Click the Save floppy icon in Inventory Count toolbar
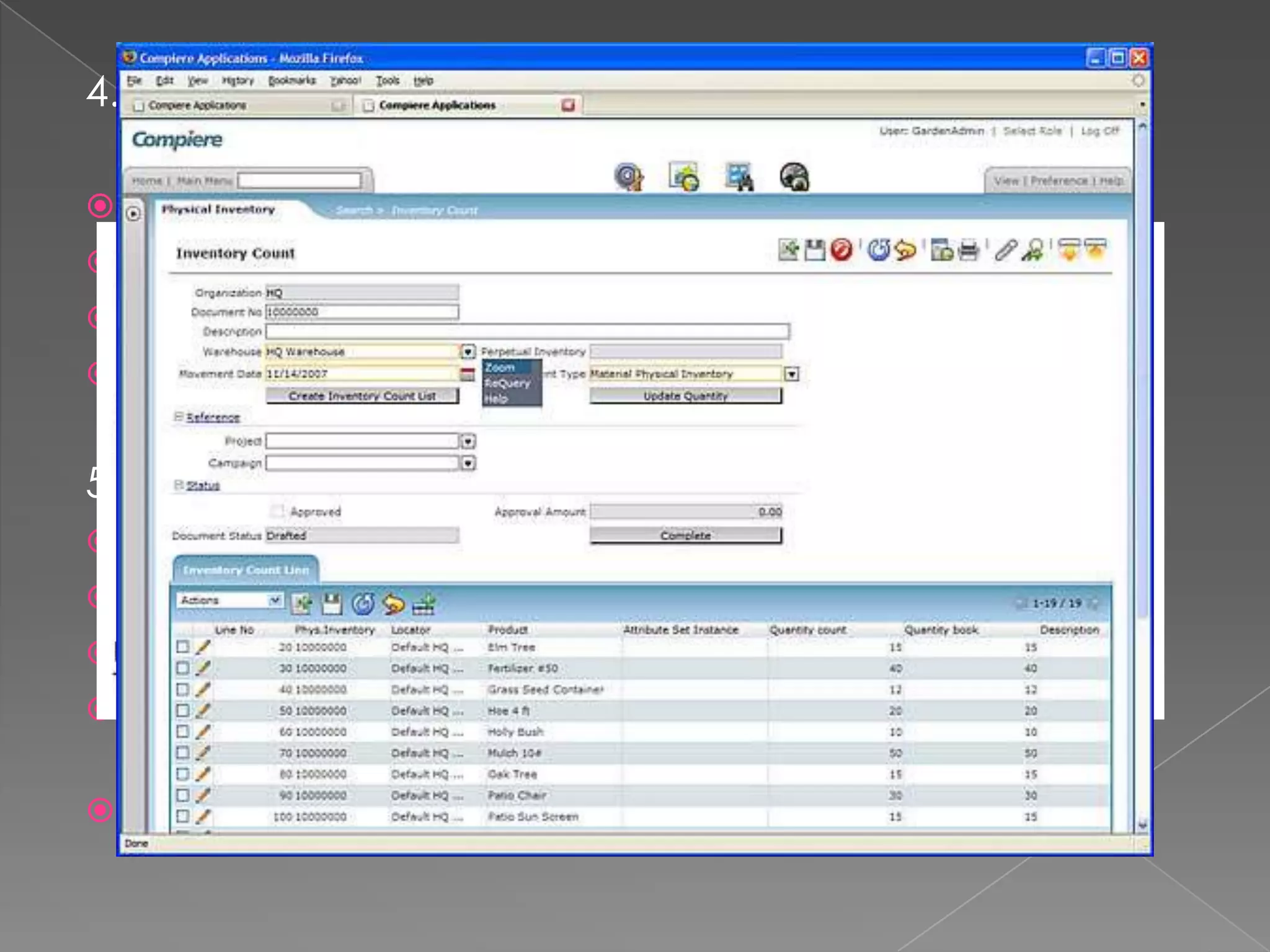 815,250
